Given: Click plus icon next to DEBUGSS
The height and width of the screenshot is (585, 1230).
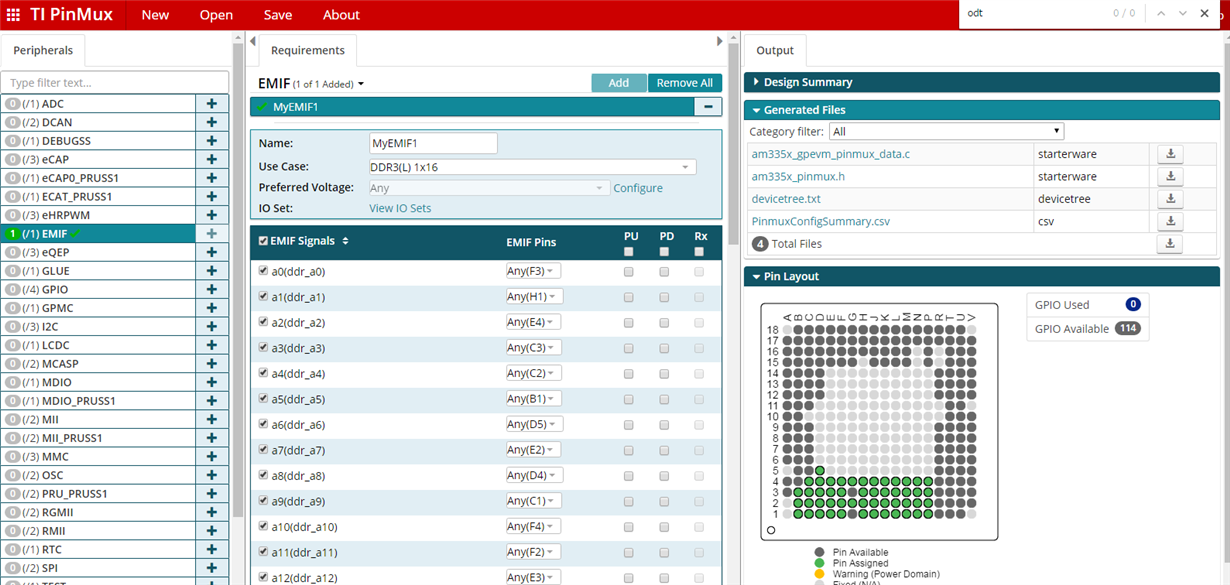Looking at the screenshot, I should tap(212, 141).
